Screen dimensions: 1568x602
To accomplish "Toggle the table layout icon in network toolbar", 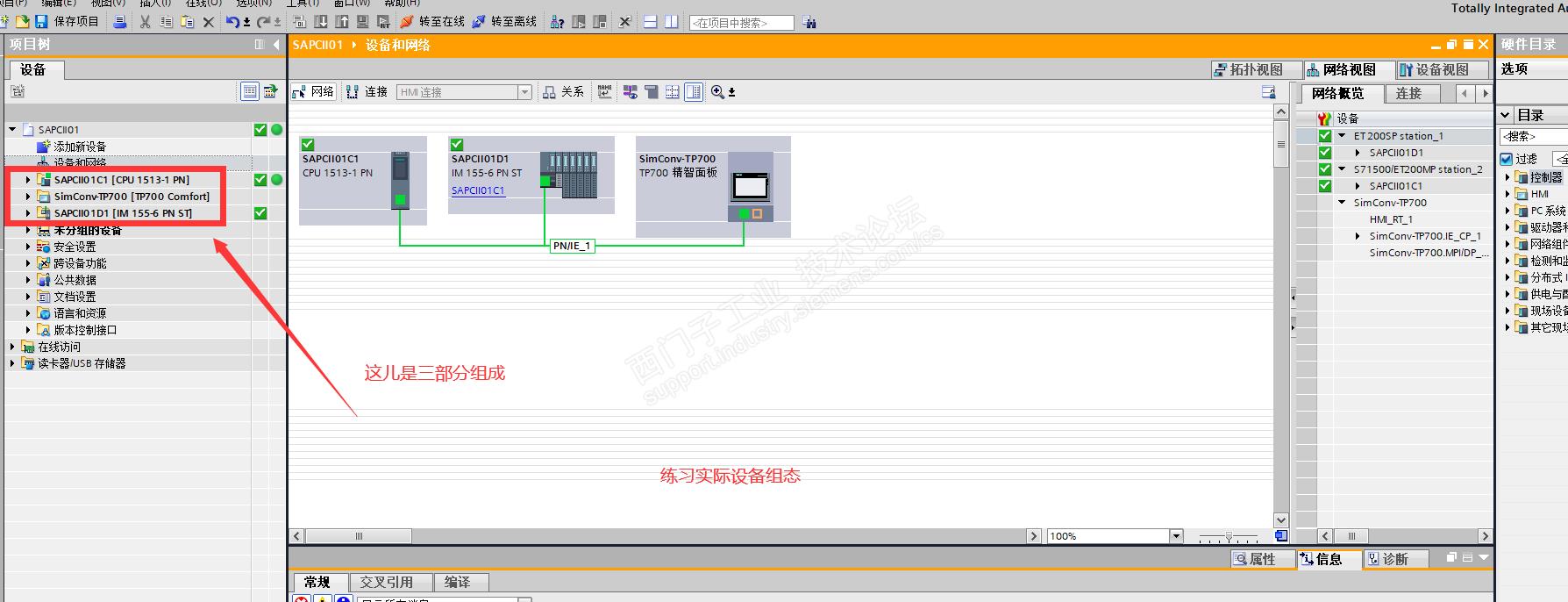I will (673, 91).
